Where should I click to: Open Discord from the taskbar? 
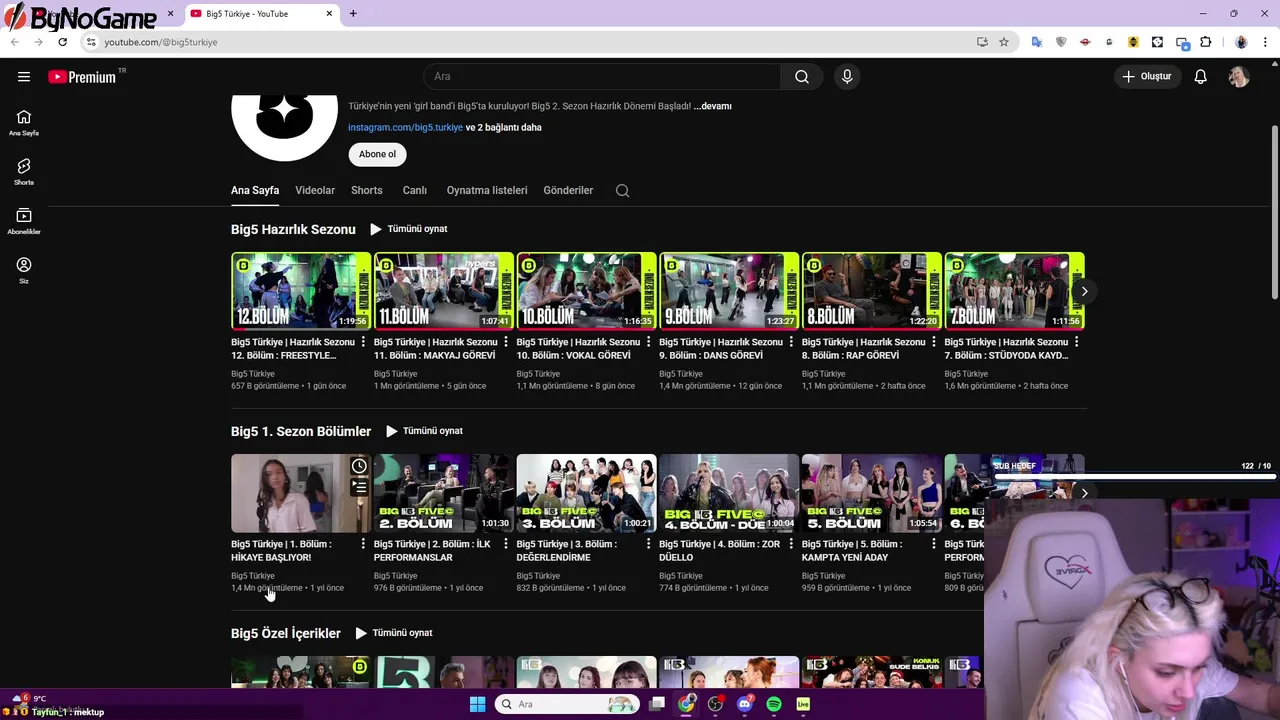click(x=744, y=704)
